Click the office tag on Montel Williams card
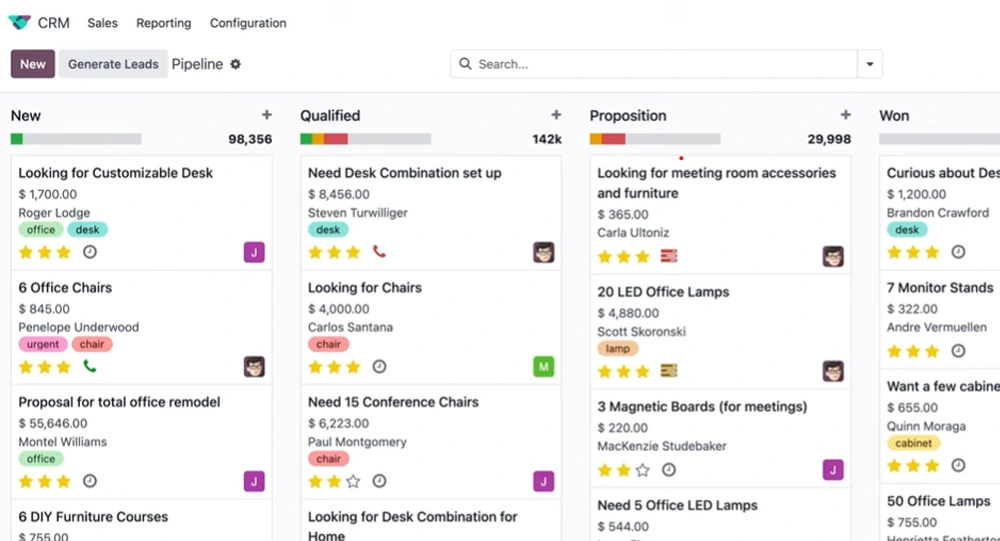1000x541 pixels. coord(41,459)
